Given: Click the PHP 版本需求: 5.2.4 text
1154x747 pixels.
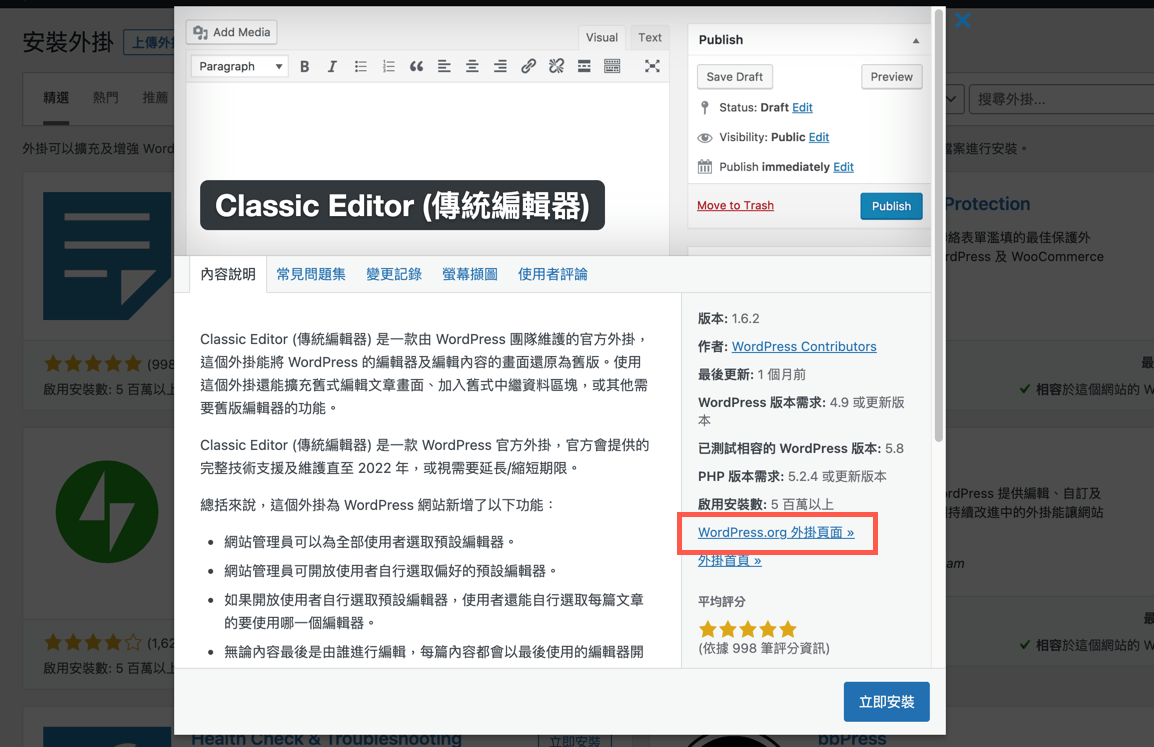Looking at the screenshot, I should click(x=792, y=476).
